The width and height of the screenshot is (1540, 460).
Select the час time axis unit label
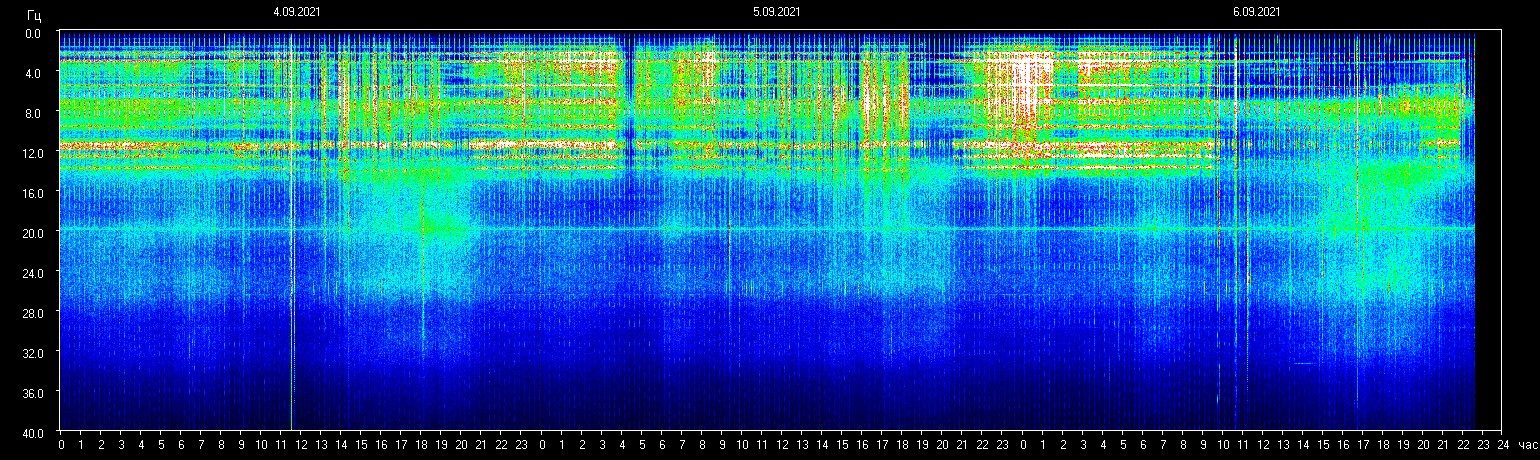click(1527, 444)
